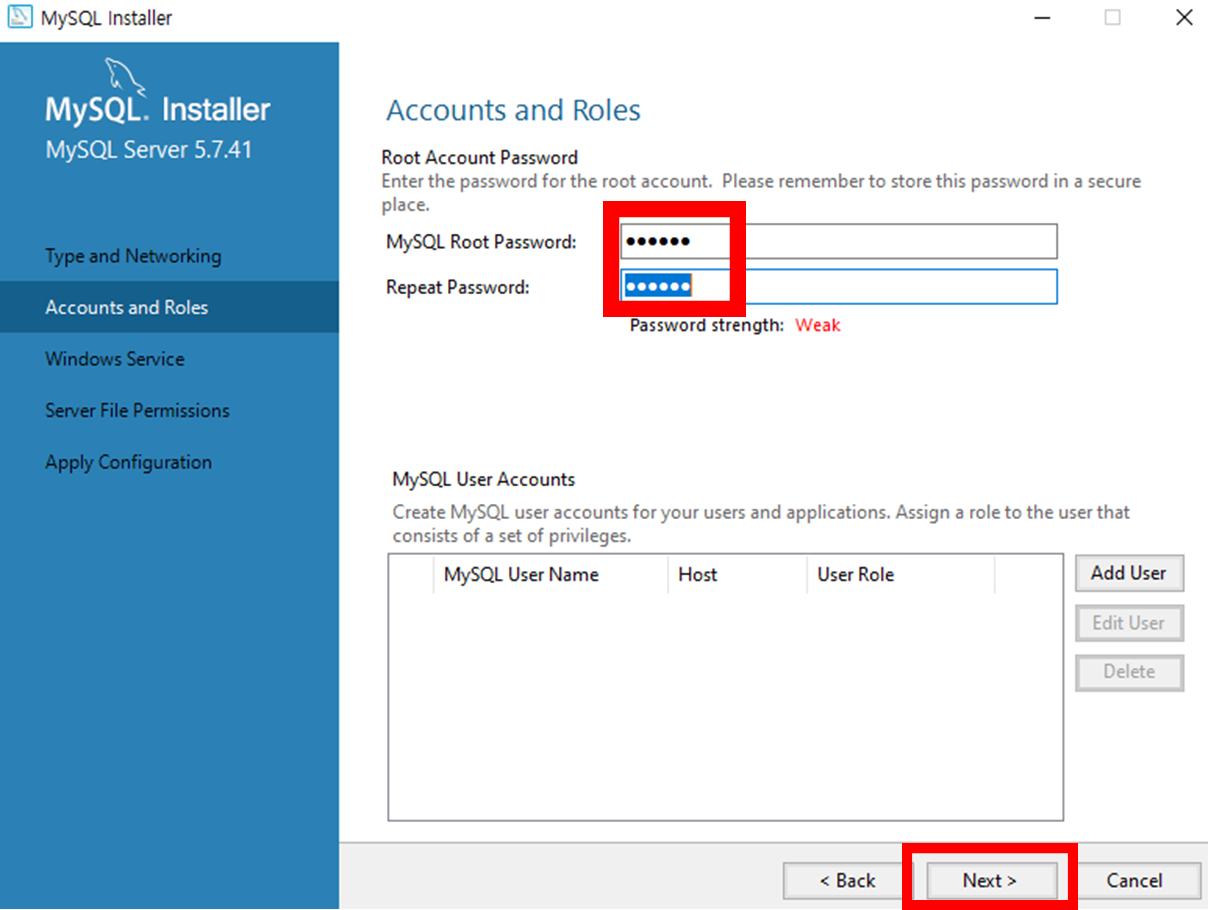Screen dimensions: 1208x910
Task: Sort by MySQL User Name column header
Action: [x=550, y=575]
